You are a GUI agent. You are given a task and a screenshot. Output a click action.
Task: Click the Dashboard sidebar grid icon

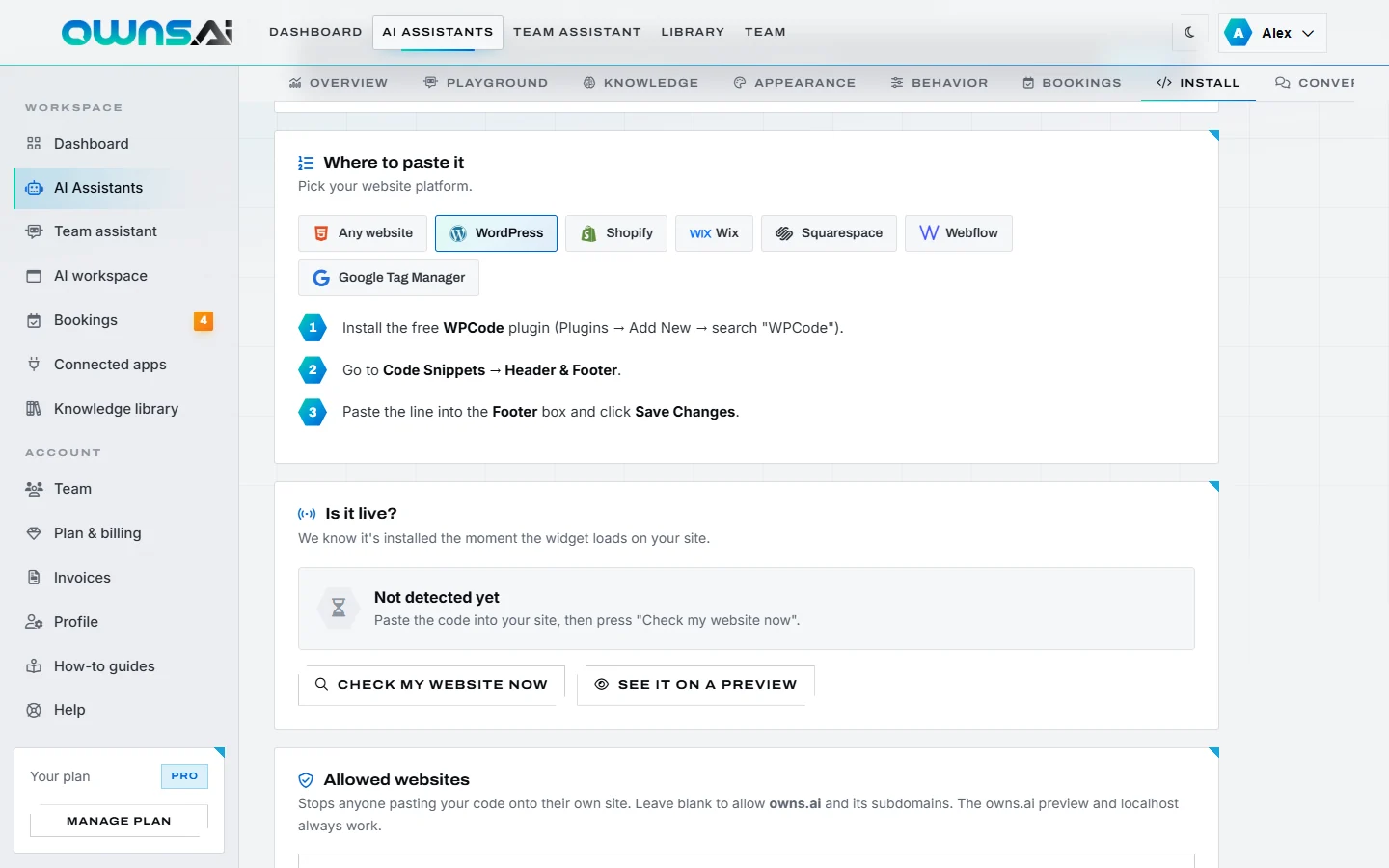(x=34, y=144)
